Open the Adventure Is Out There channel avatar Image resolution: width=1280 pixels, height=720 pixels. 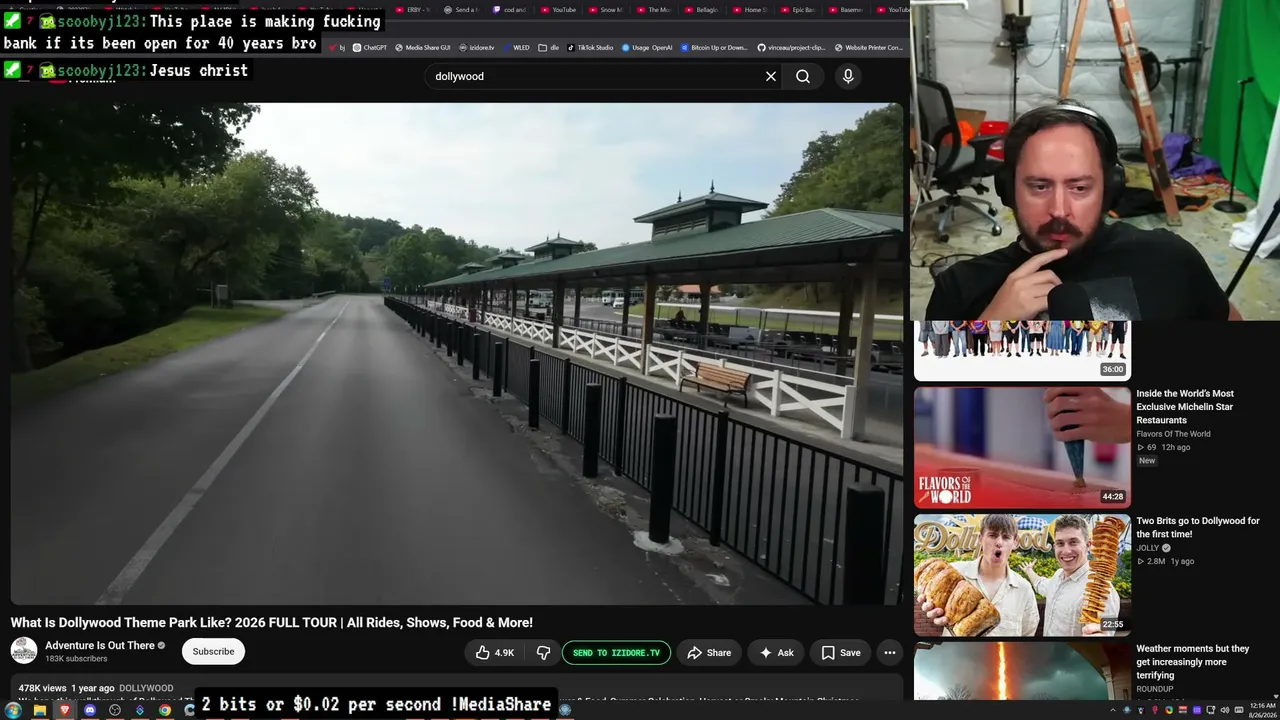point(24,651)
